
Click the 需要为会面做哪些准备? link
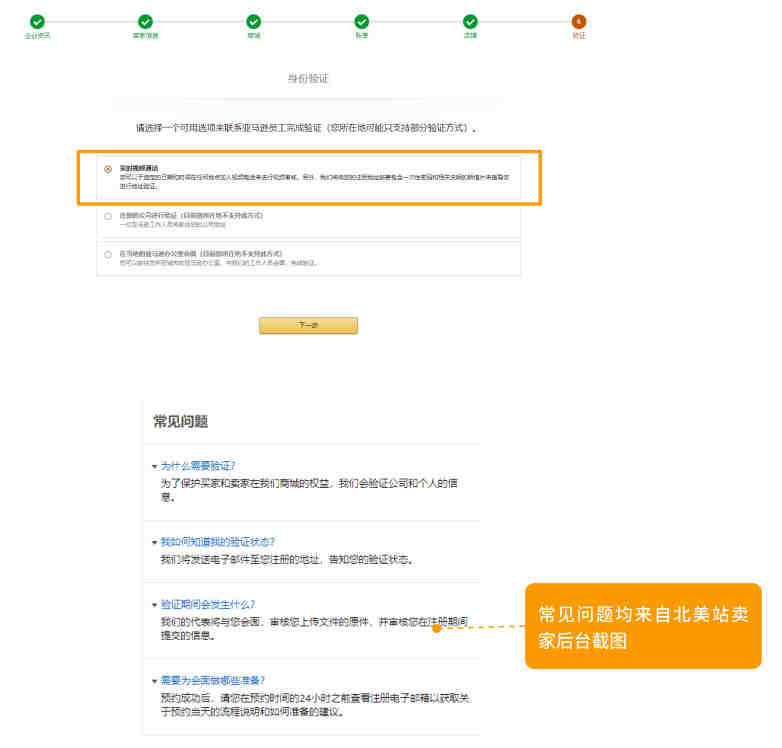click(212, 680)
